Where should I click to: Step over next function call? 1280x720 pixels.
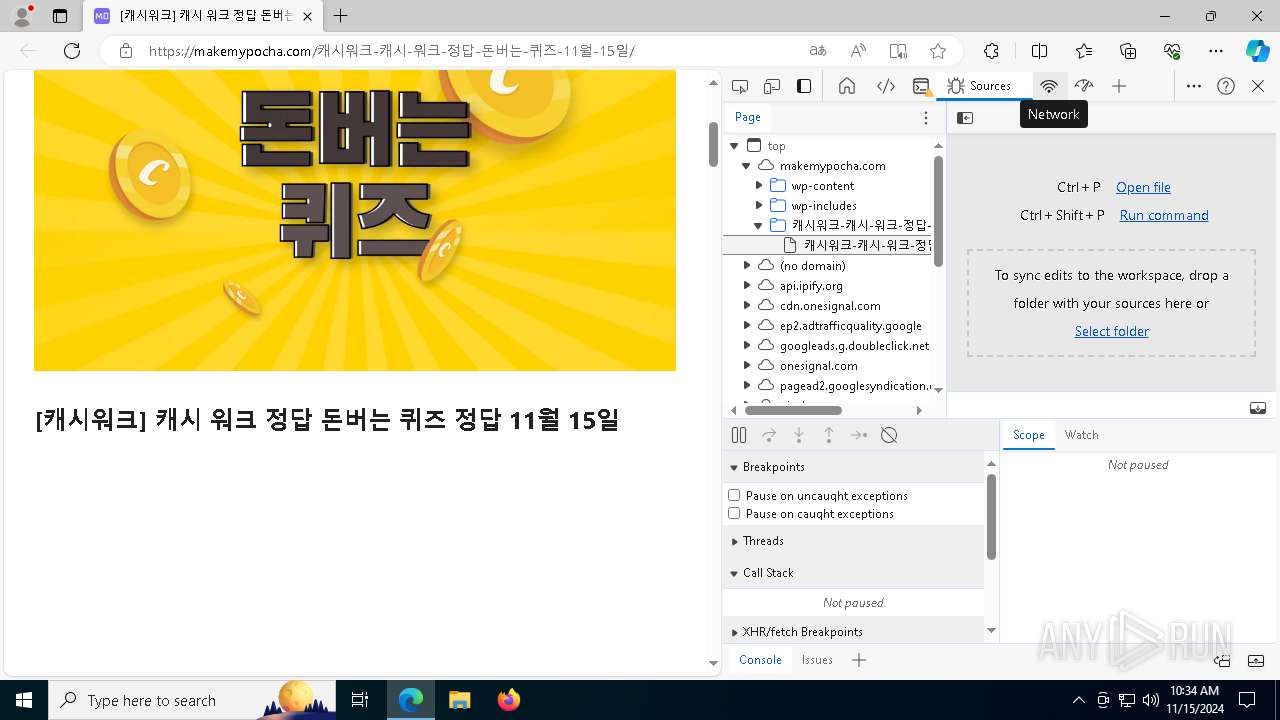(x=769, y=435)
